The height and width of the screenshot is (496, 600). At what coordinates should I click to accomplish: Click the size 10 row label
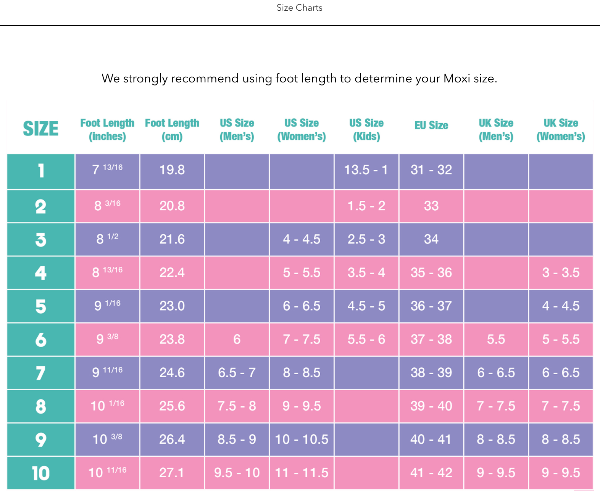pos(41,473)
